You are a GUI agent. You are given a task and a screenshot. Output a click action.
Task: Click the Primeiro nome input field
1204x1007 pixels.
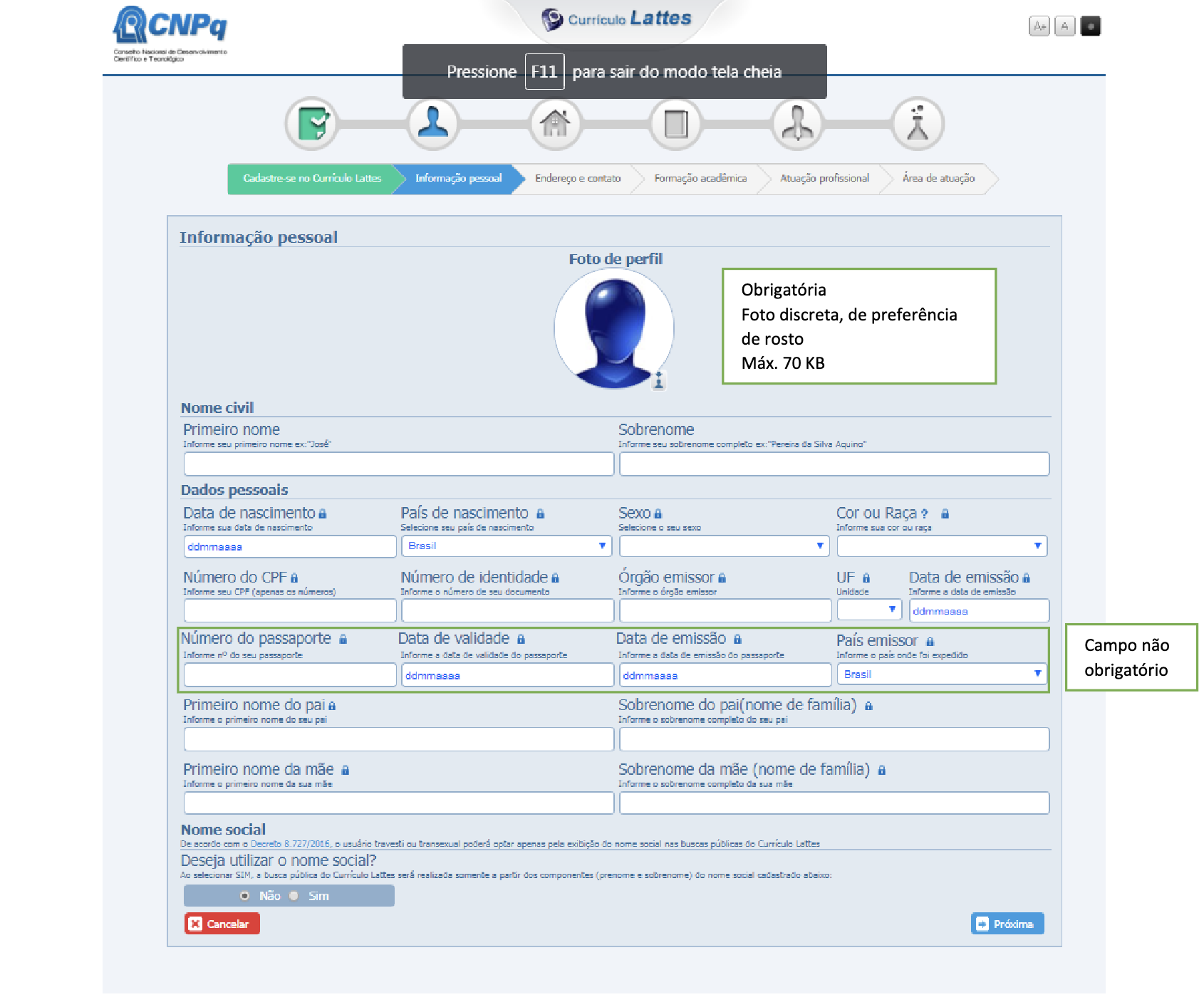(398, 464)
